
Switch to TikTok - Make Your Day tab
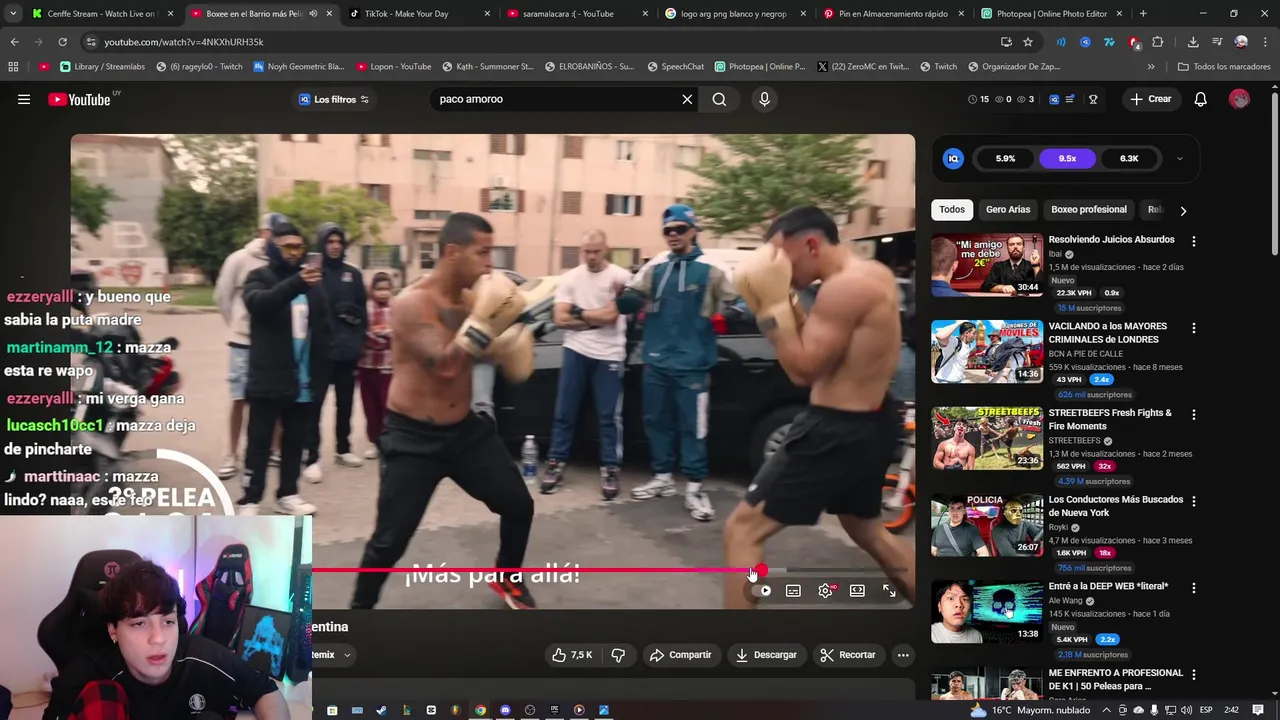point(420,14)
